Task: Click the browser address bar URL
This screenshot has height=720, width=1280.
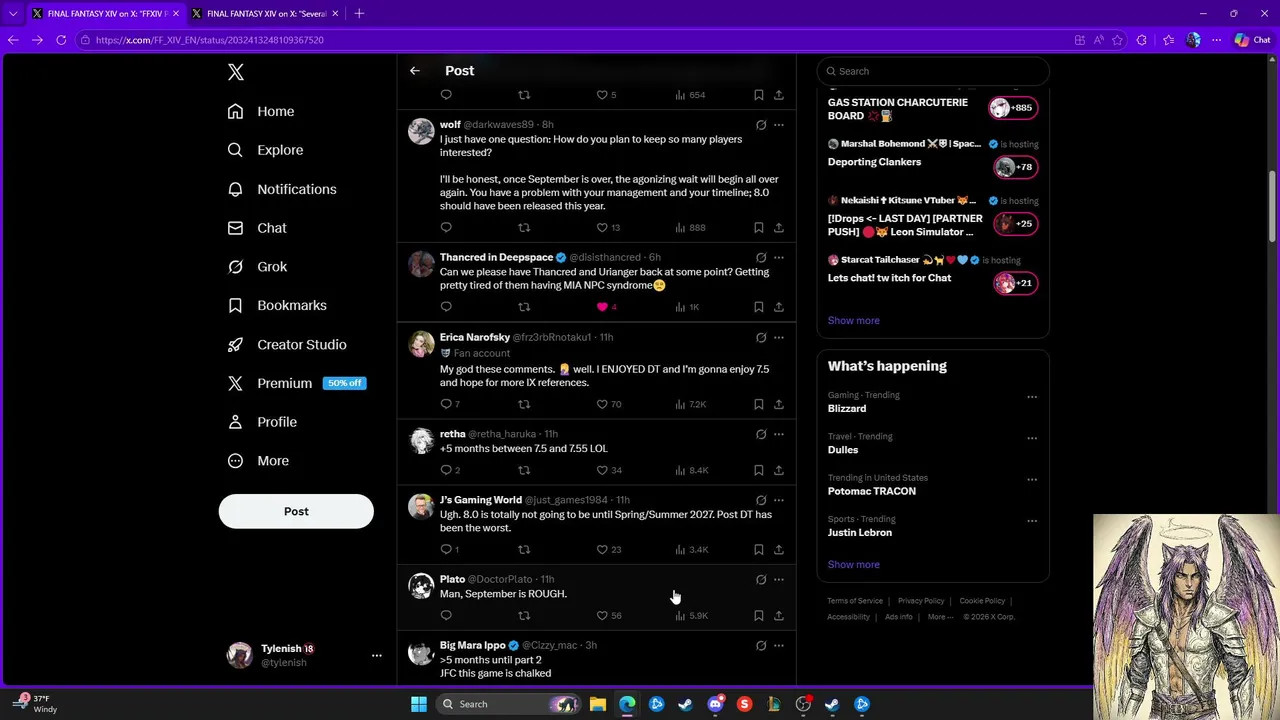Action: coord(210,40)
